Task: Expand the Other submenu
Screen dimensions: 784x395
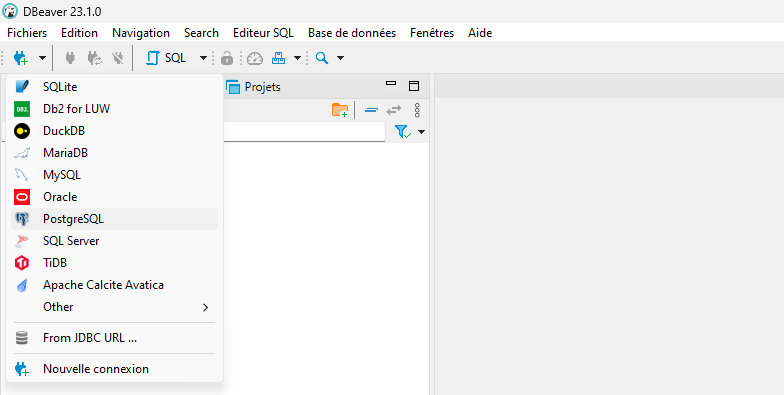Action: pos(114,307)
